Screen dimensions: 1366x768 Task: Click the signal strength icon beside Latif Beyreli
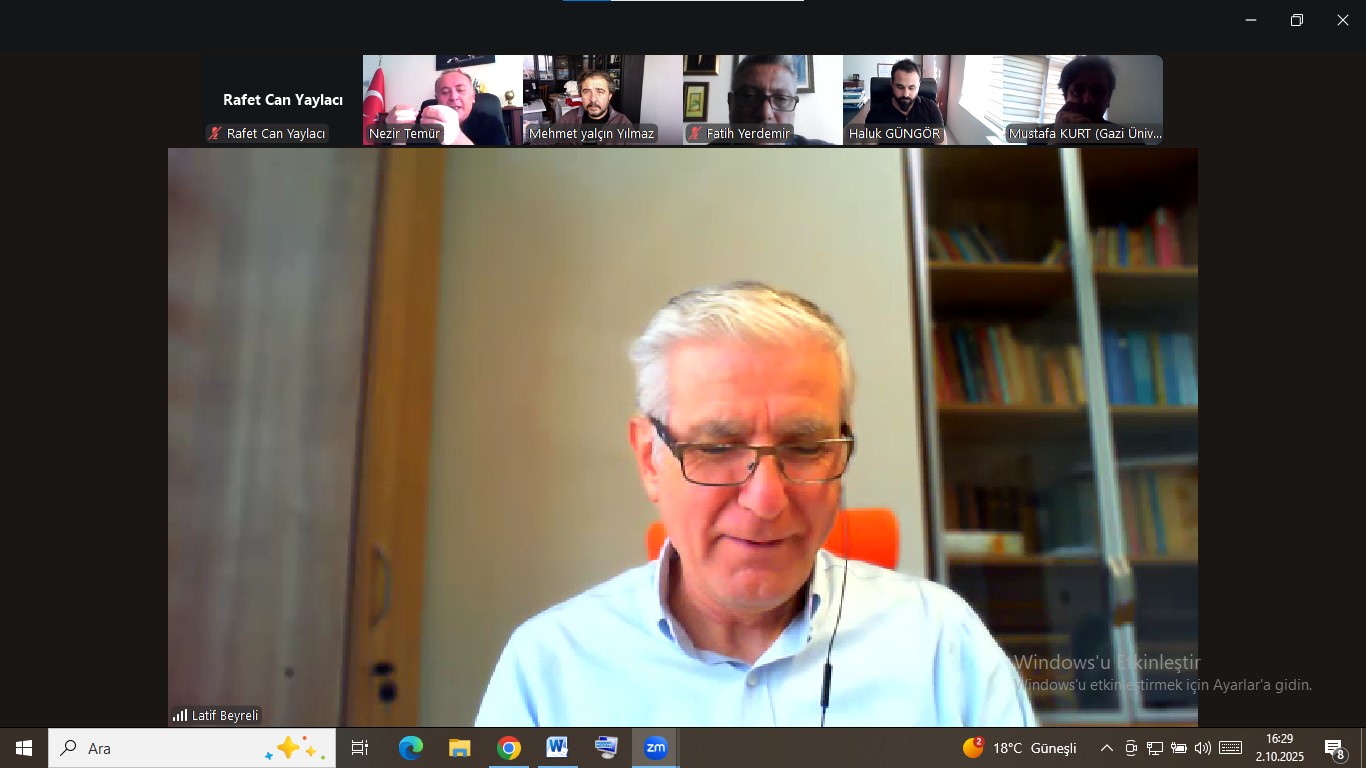pos(180,715)
